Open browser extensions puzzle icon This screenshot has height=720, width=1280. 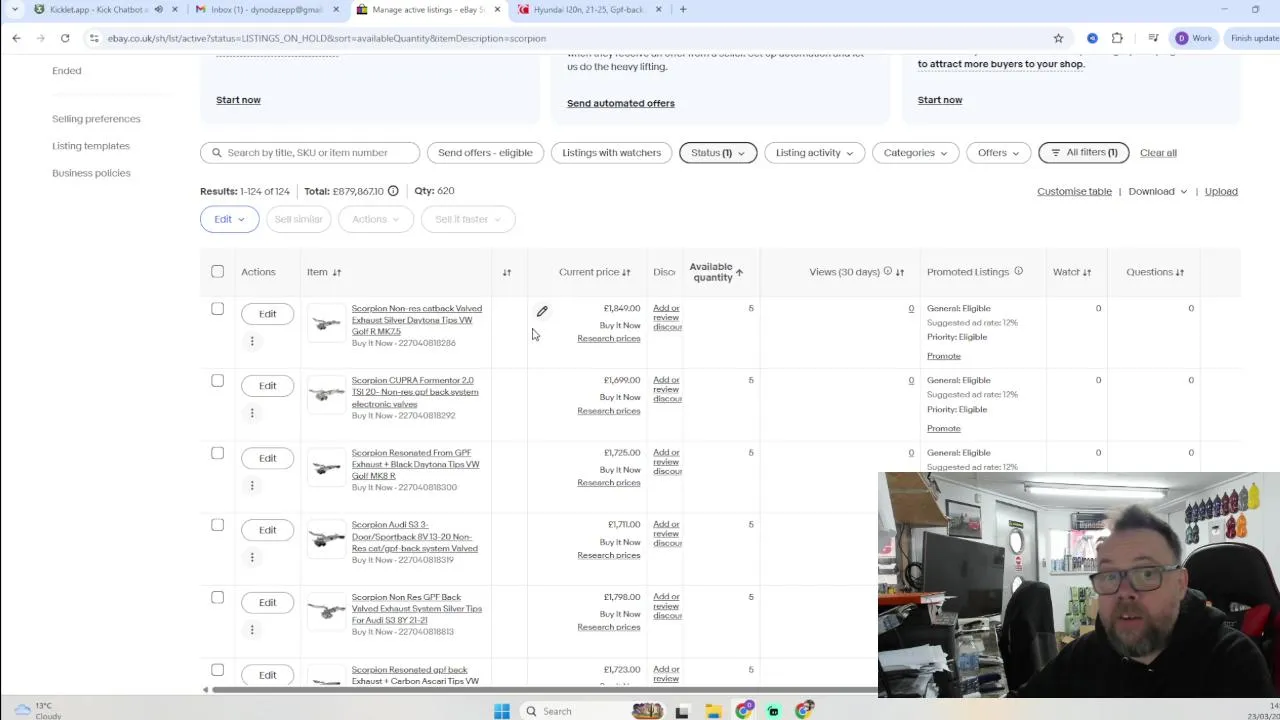(1117, 38)
